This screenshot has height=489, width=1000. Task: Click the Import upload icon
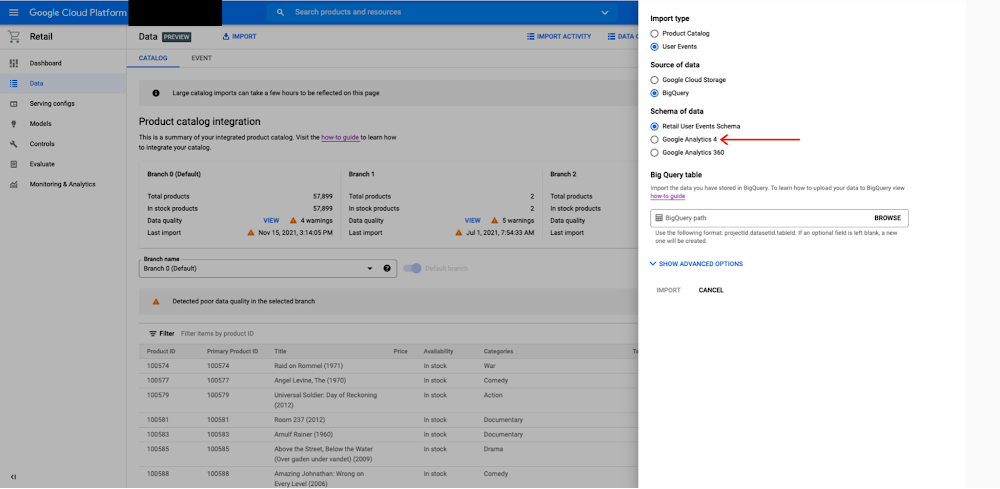point(226,37)
